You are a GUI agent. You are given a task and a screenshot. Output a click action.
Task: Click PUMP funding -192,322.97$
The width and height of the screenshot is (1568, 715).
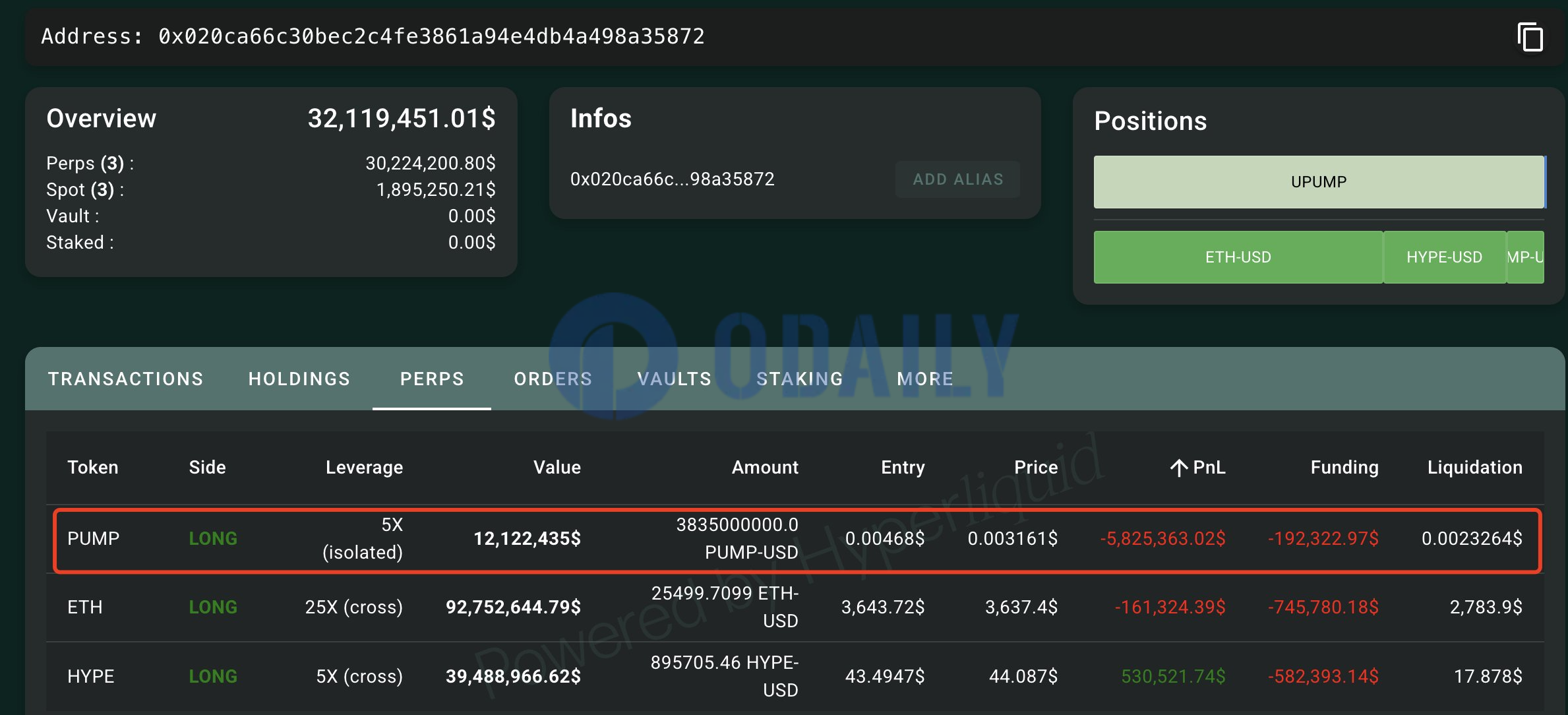click(x=1323, y=539)
